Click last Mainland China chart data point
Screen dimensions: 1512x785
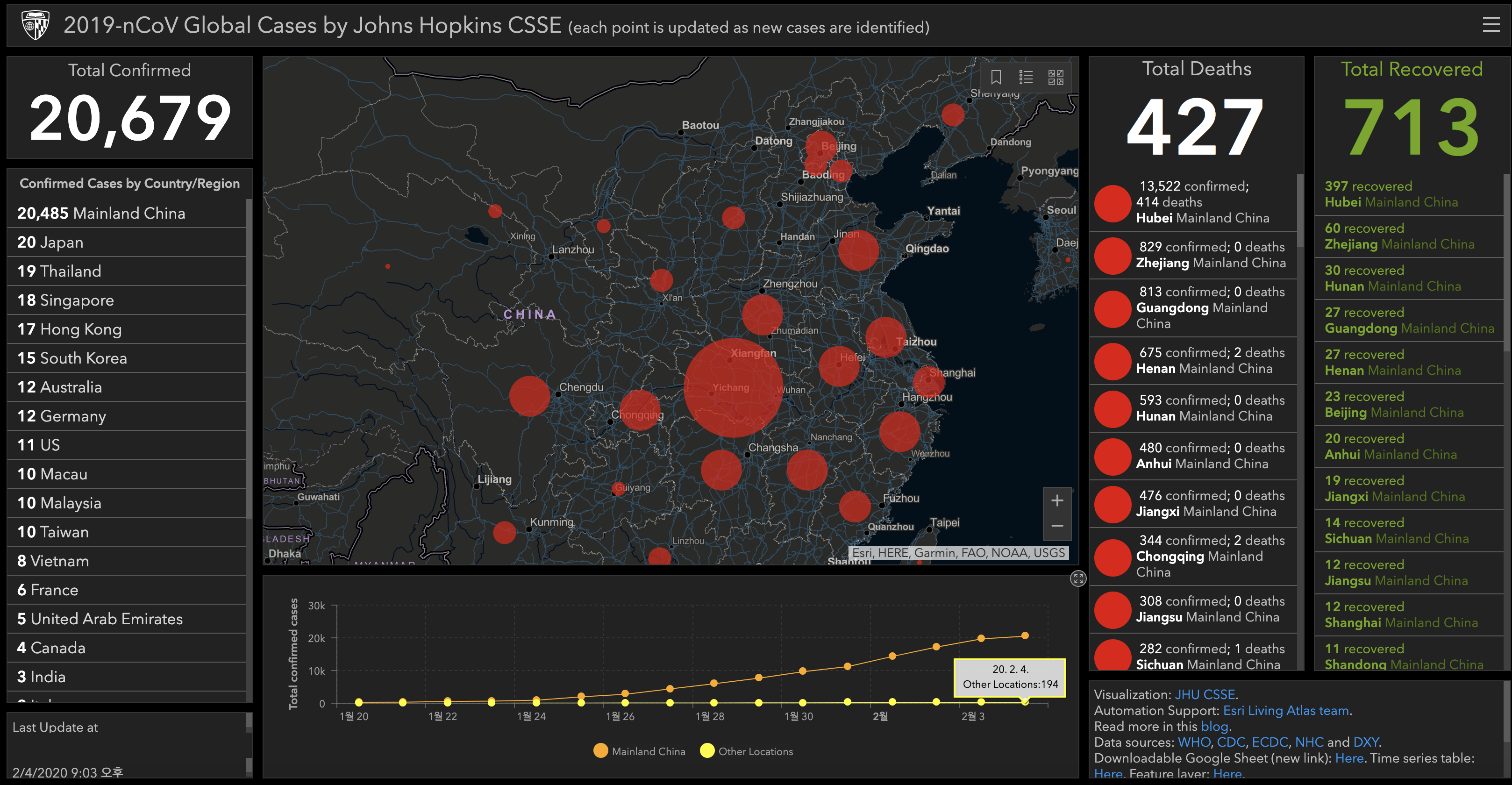1025,635
